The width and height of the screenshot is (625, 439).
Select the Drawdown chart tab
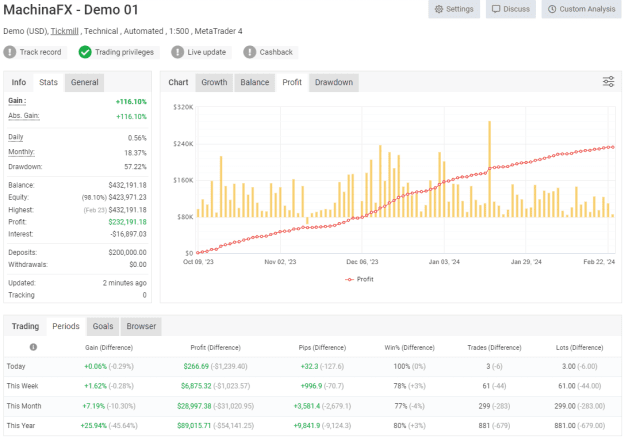point(334,82)
